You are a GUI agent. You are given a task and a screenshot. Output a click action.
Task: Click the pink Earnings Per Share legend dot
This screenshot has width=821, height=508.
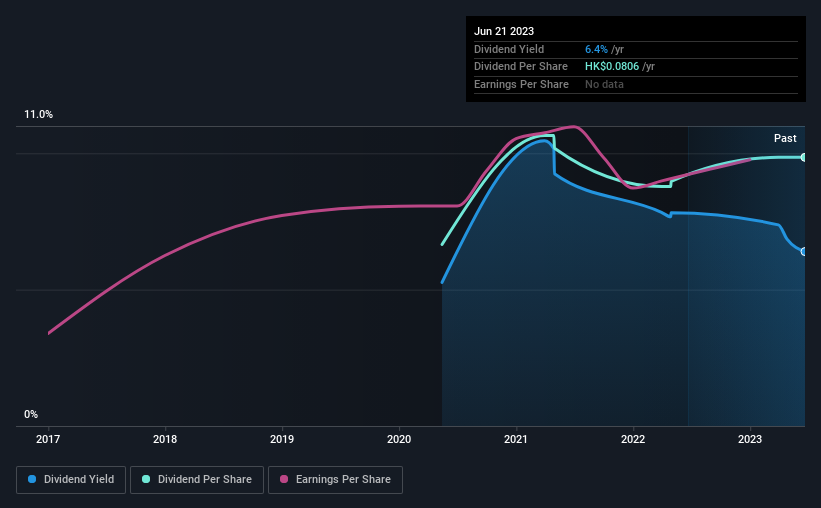pos(284,479)
